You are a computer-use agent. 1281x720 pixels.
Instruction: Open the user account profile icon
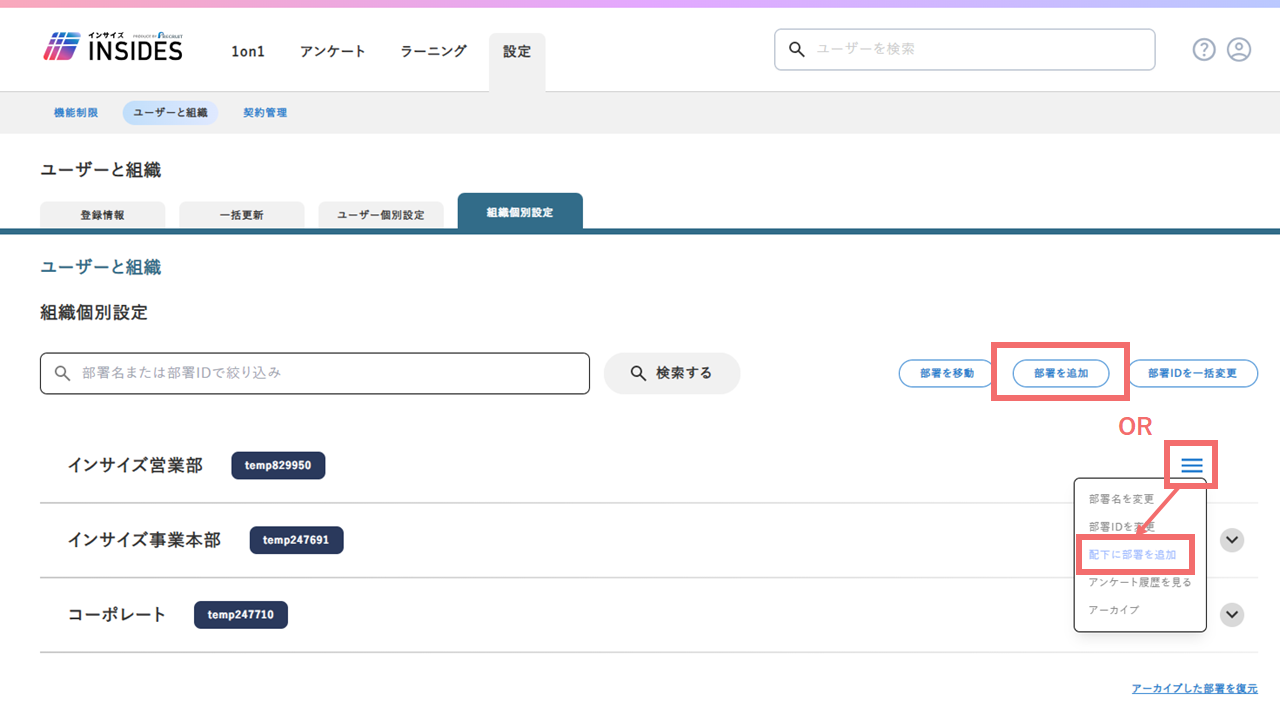pyautogui.click(x=1239, y=49)
